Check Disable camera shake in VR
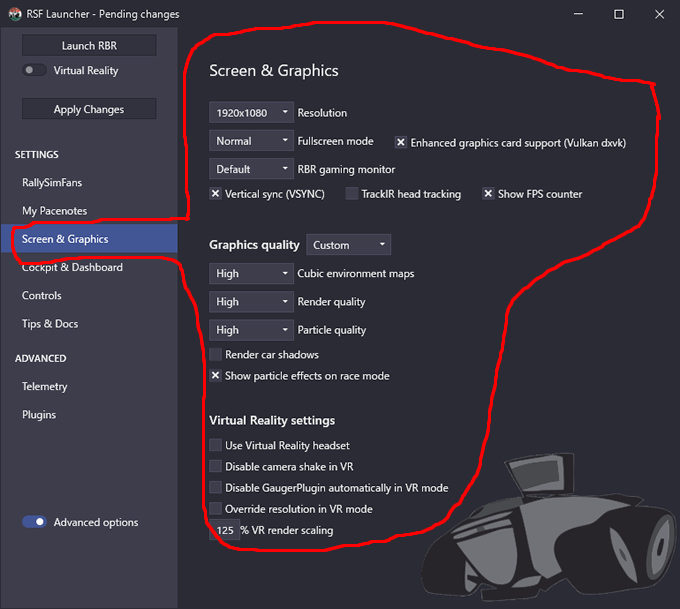Screen dimensions: 680x609 tap(215, 466)
